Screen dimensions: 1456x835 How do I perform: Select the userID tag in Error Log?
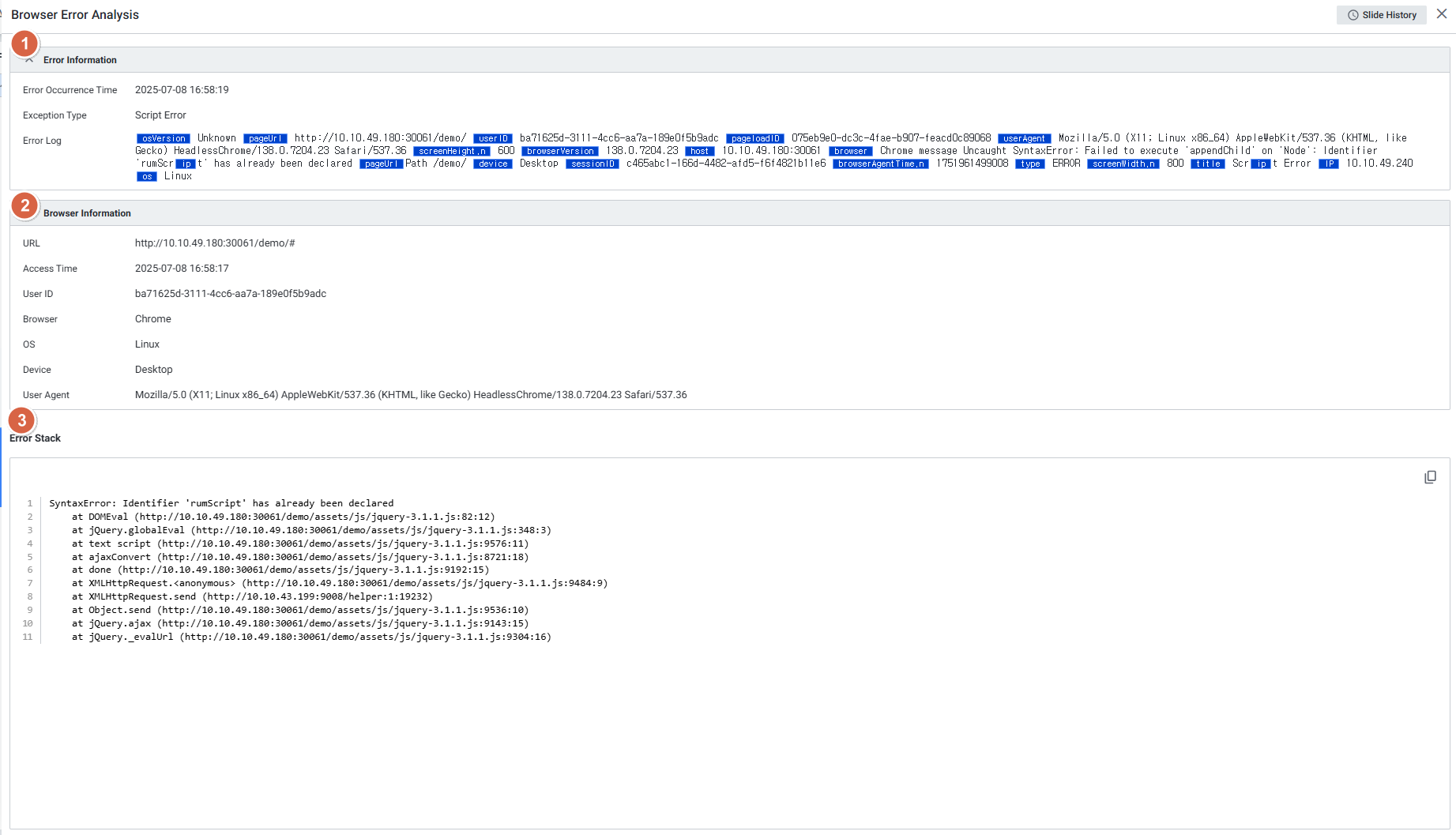coord(493,138)
